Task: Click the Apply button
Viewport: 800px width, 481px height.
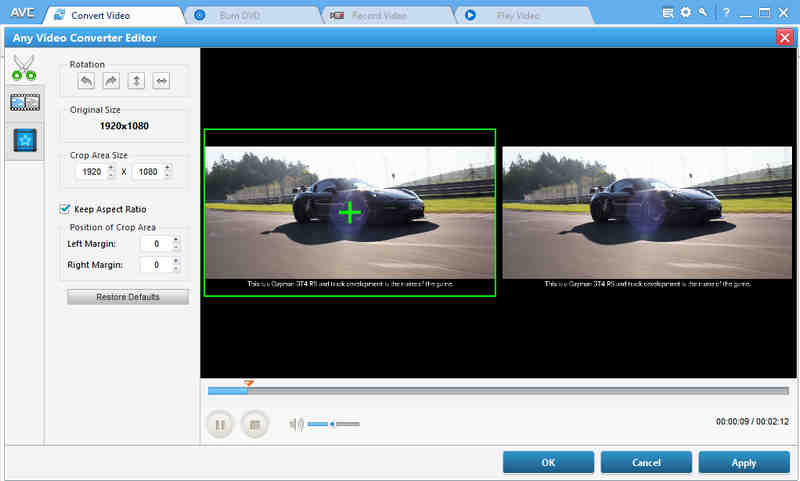Action: (x=744, y=463)
